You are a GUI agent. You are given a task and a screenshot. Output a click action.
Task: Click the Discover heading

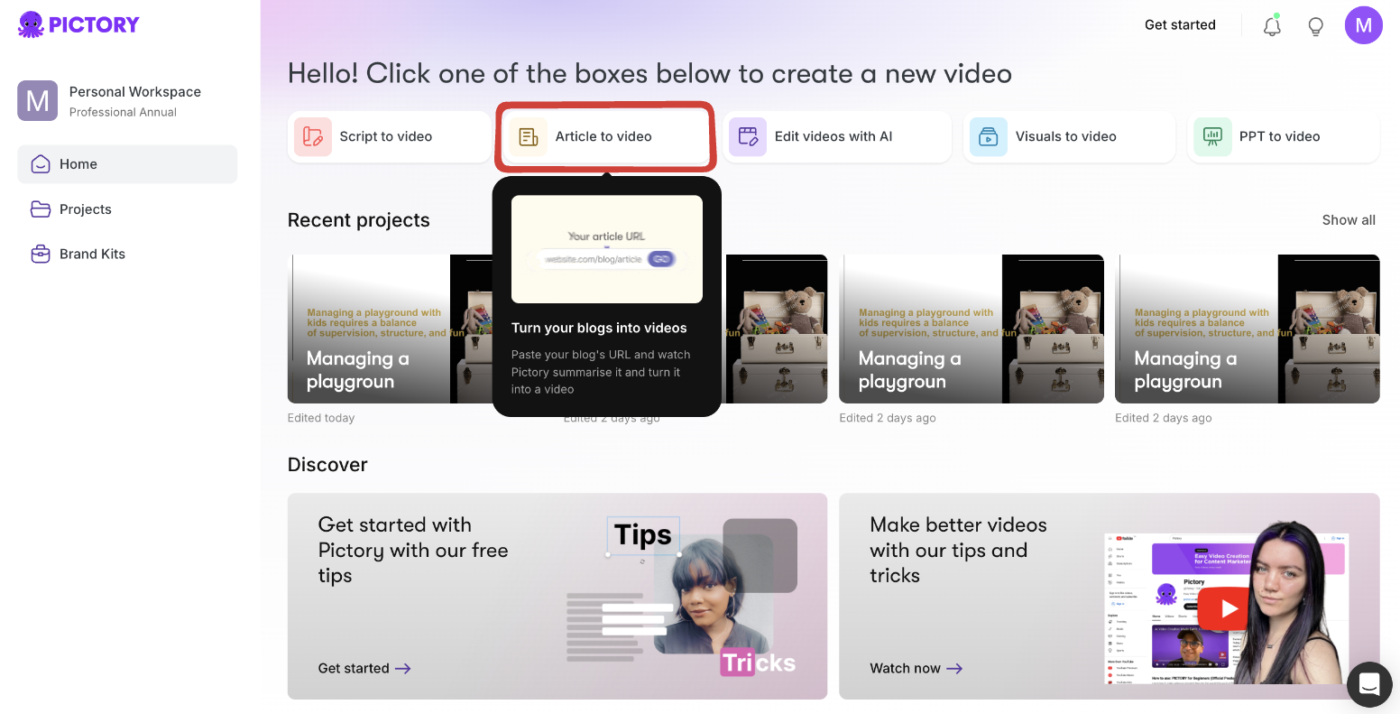[x=327, y=464]
